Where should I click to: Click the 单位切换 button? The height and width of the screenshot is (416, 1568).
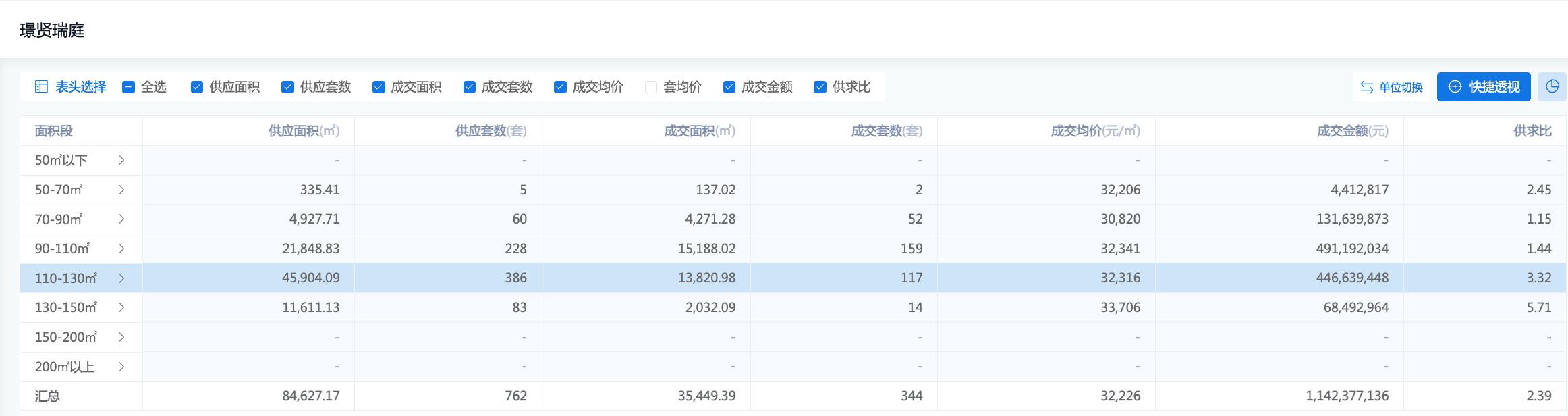1391,87
